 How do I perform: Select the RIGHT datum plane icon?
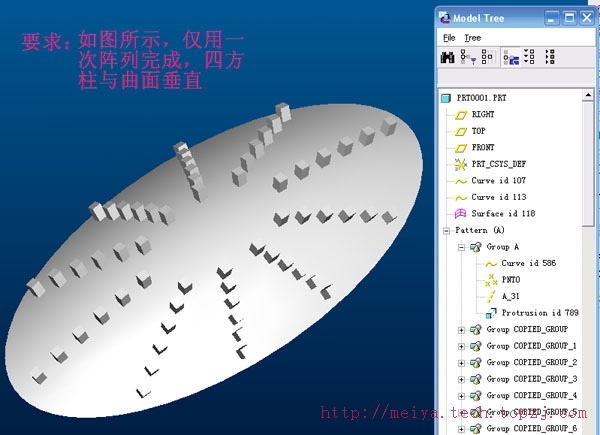(x=461, y=115)
